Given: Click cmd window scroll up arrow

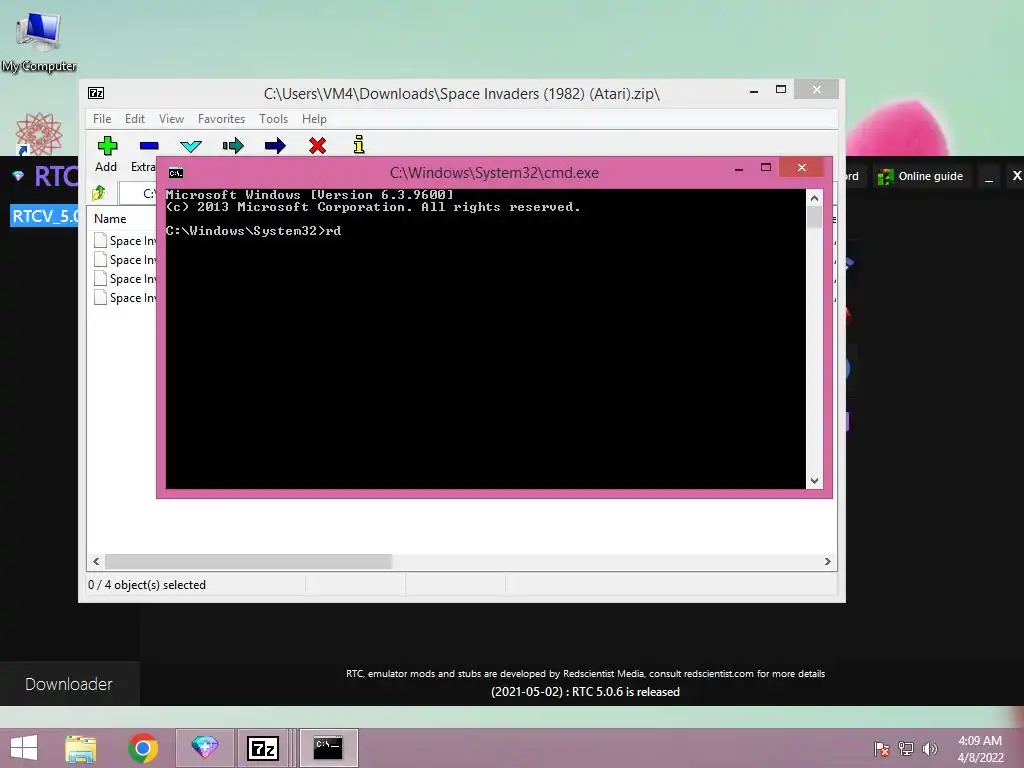Looking at the screenshot, I should pos(814,198).
